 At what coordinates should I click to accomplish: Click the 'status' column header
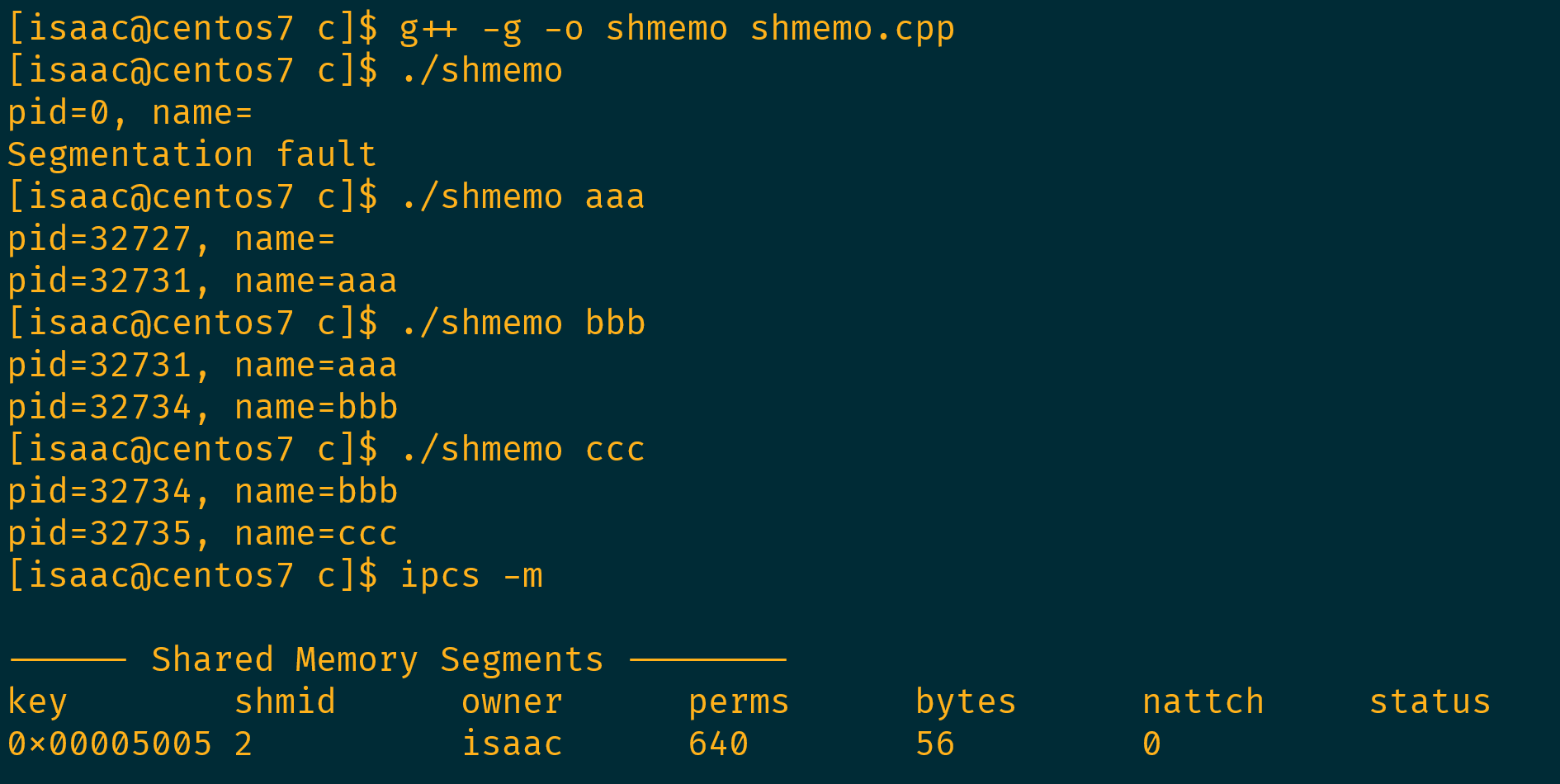[1430, 702]
